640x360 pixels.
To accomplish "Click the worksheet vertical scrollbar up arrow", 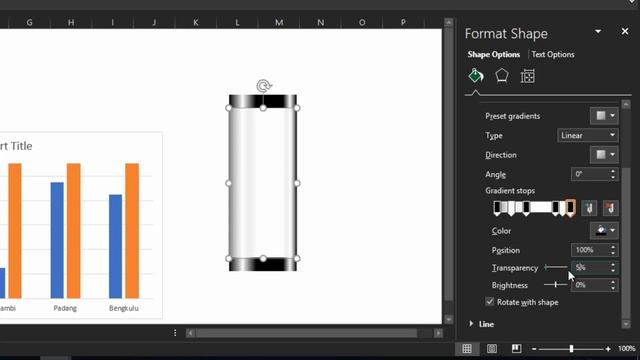I will pyautogui.click(x=449, y=22).
